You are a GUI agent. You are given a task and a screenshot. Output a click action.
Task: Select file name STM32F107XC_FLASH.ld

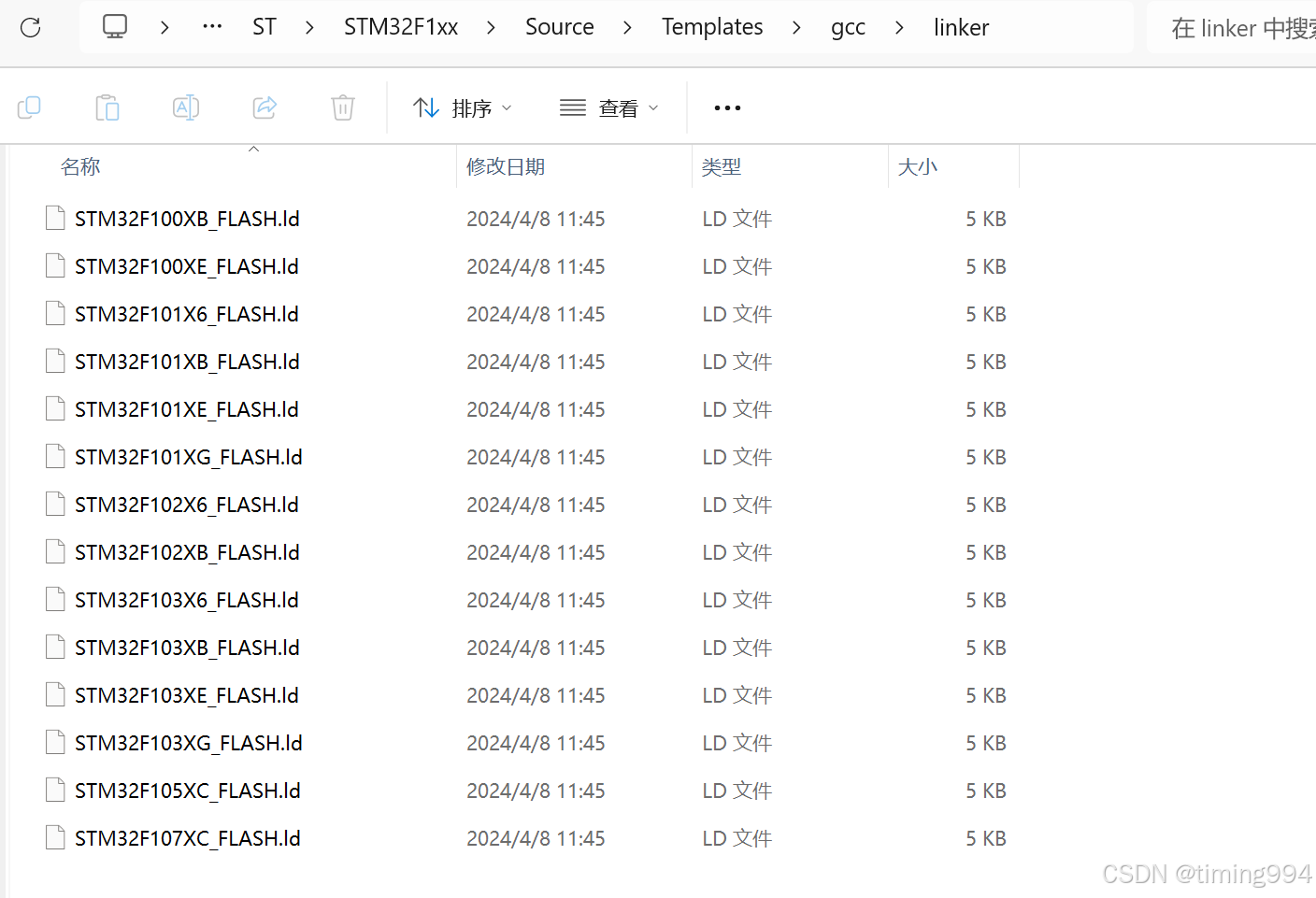coord(188,838)
